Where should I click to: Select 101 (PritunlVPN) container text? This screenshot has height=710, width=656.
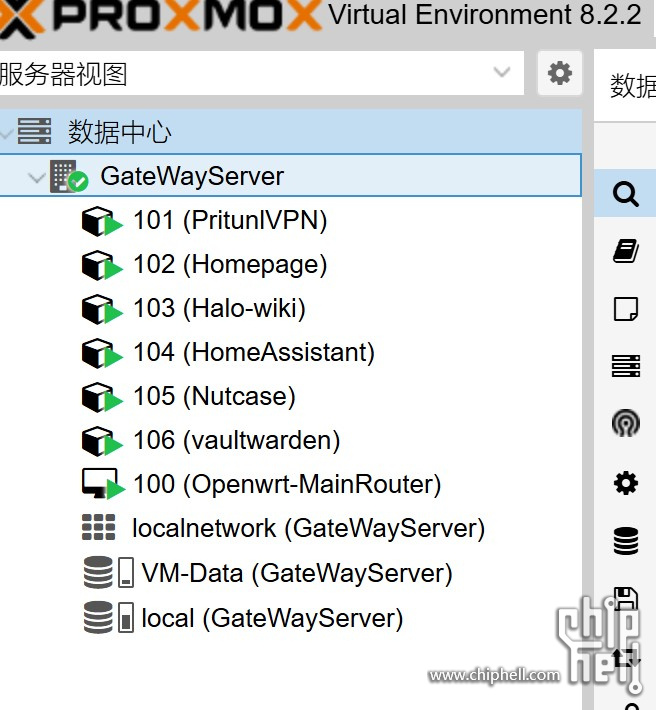click(x=230, y=221)
